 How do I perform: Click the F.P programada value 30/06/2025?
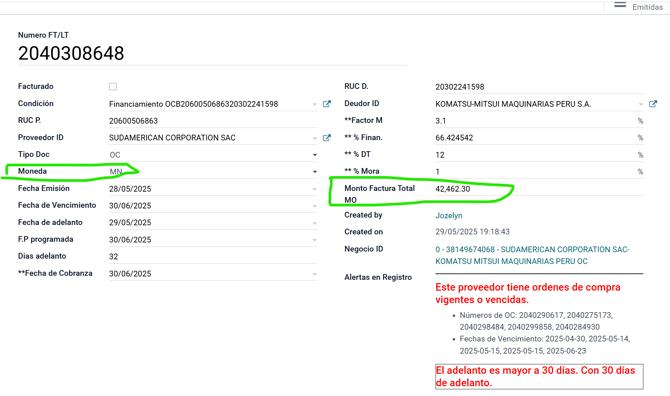tap(130, 240)
